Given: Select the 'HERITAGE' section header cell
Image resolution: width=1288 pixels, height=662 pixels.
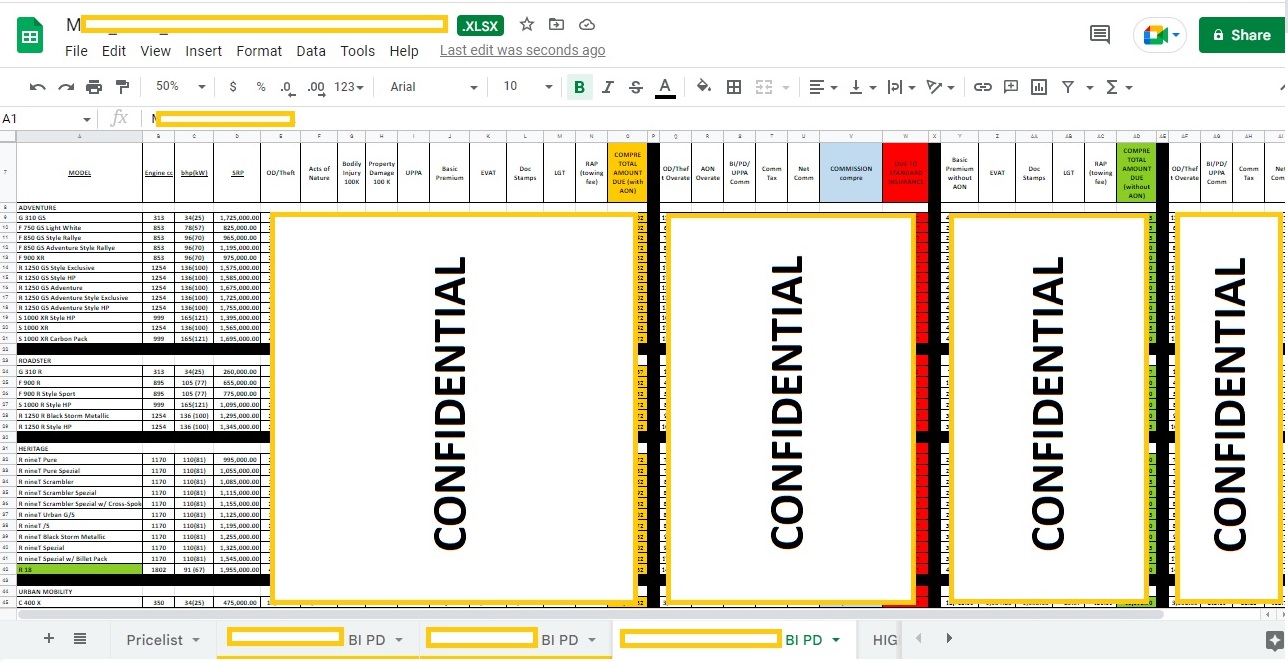Looking at the screenshot, I should (79, 449).
